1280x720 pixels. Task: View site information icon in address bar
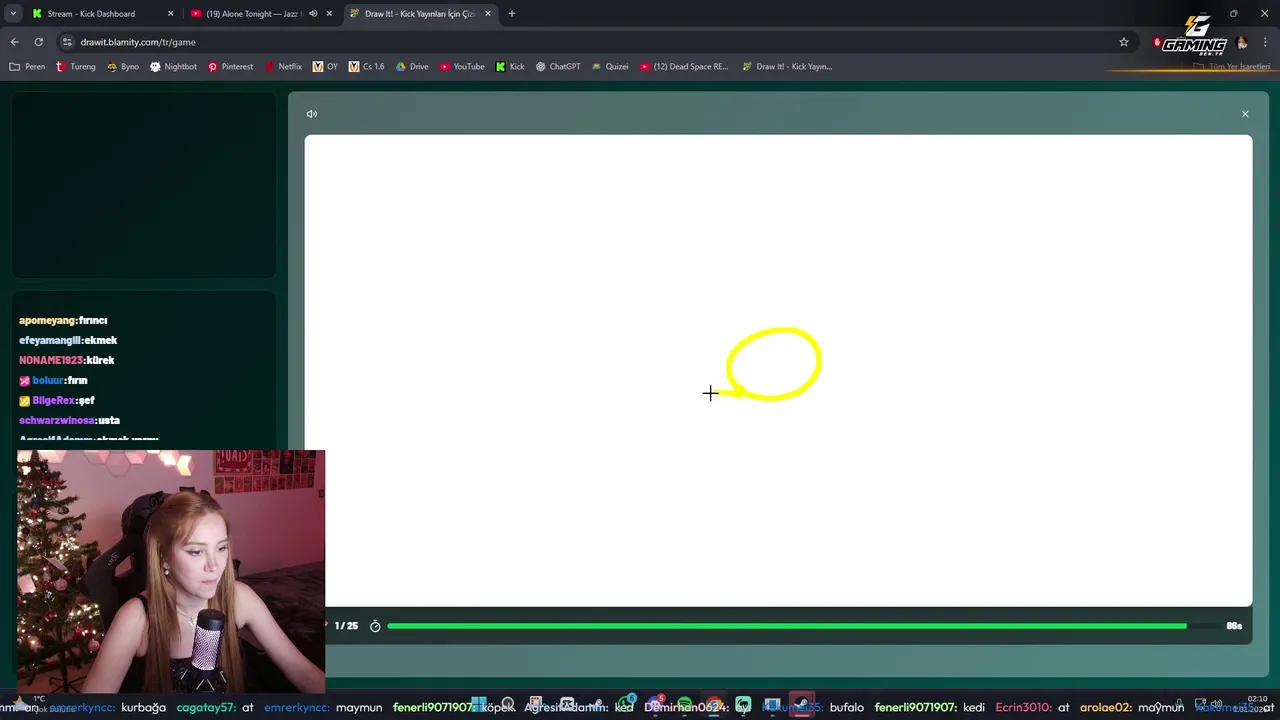67,42
